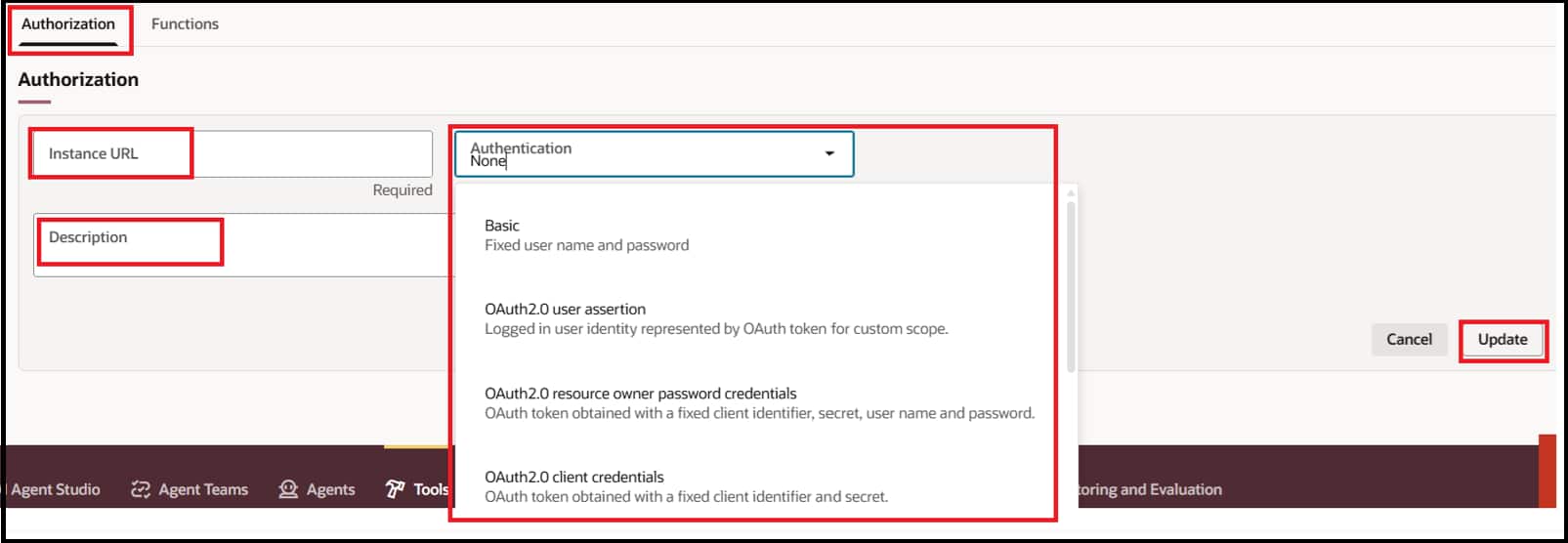Click the dropdown list scrollbar
Viewport: 1568px width, 543px height.
coord(1071,283)
